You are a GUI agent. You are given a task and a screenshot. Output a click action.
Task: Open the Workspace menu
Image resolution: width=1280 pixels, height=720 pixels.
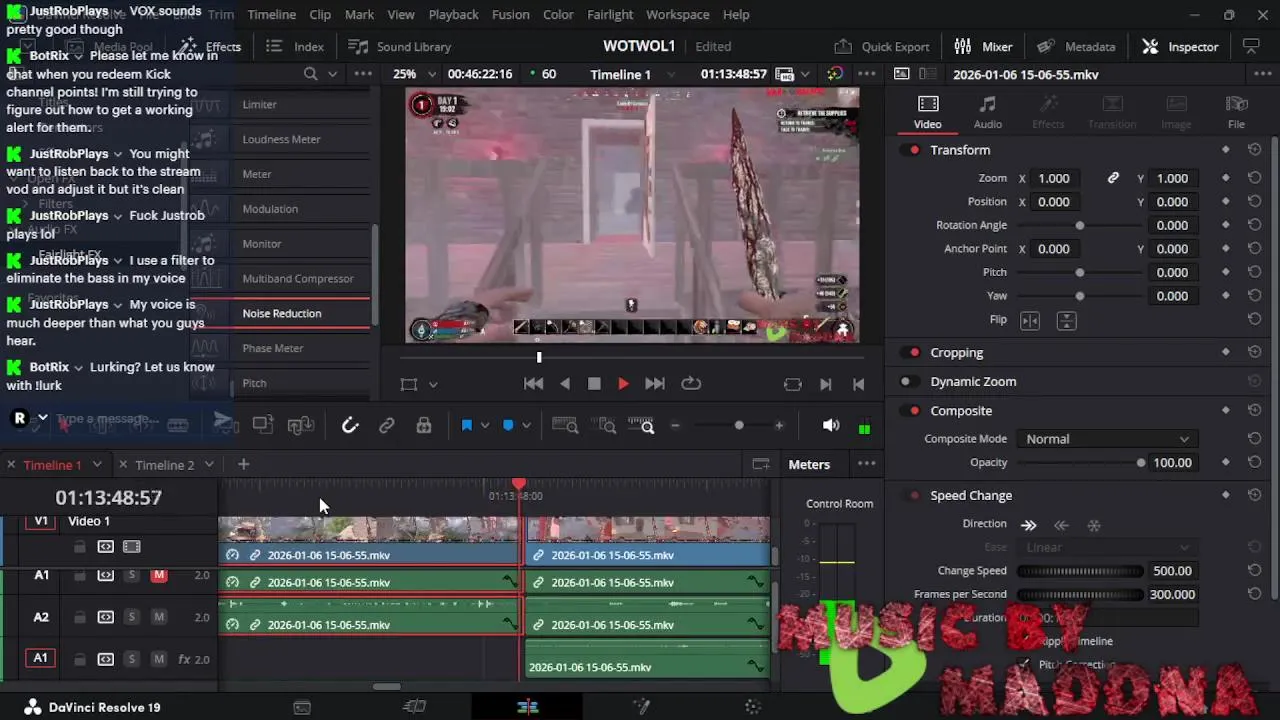(x=677, y=14)
